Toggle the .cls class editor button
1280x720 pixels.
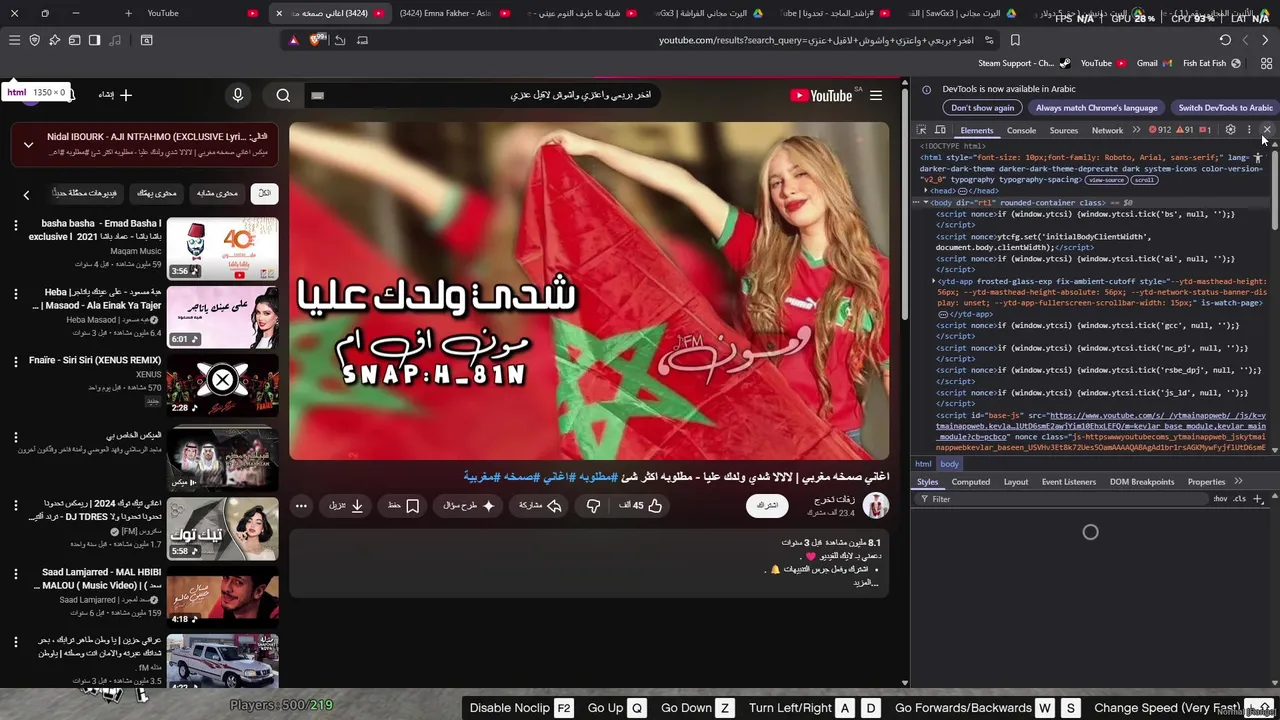click(x=1240, y=499)
